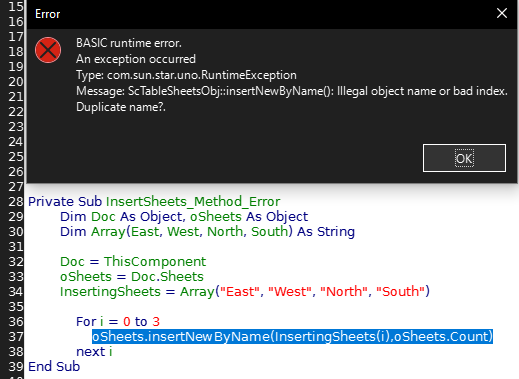Click line number 37 in the gutter

[16, 337]
